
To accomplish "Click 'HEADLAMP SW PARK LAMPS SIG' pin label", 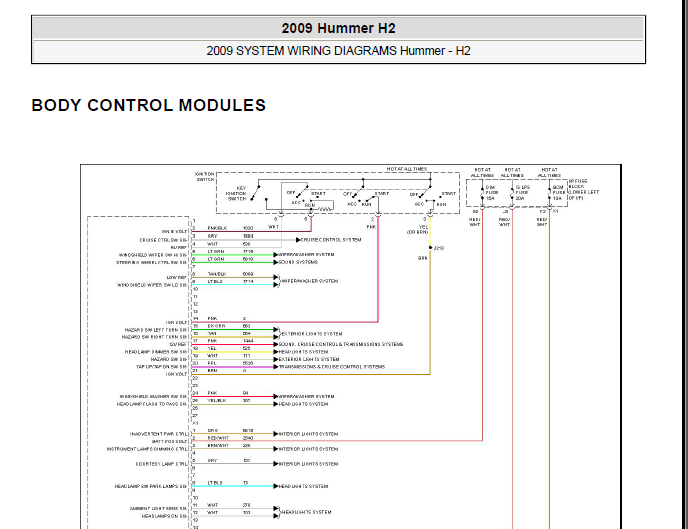I will tap(151, 486).
